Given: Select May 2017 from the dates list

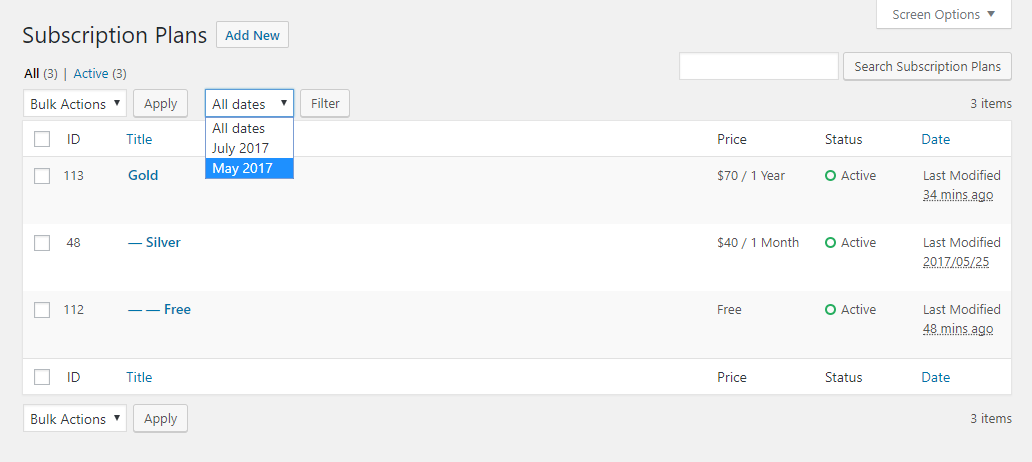Looking at the screenshot, I should pos(249,168).
